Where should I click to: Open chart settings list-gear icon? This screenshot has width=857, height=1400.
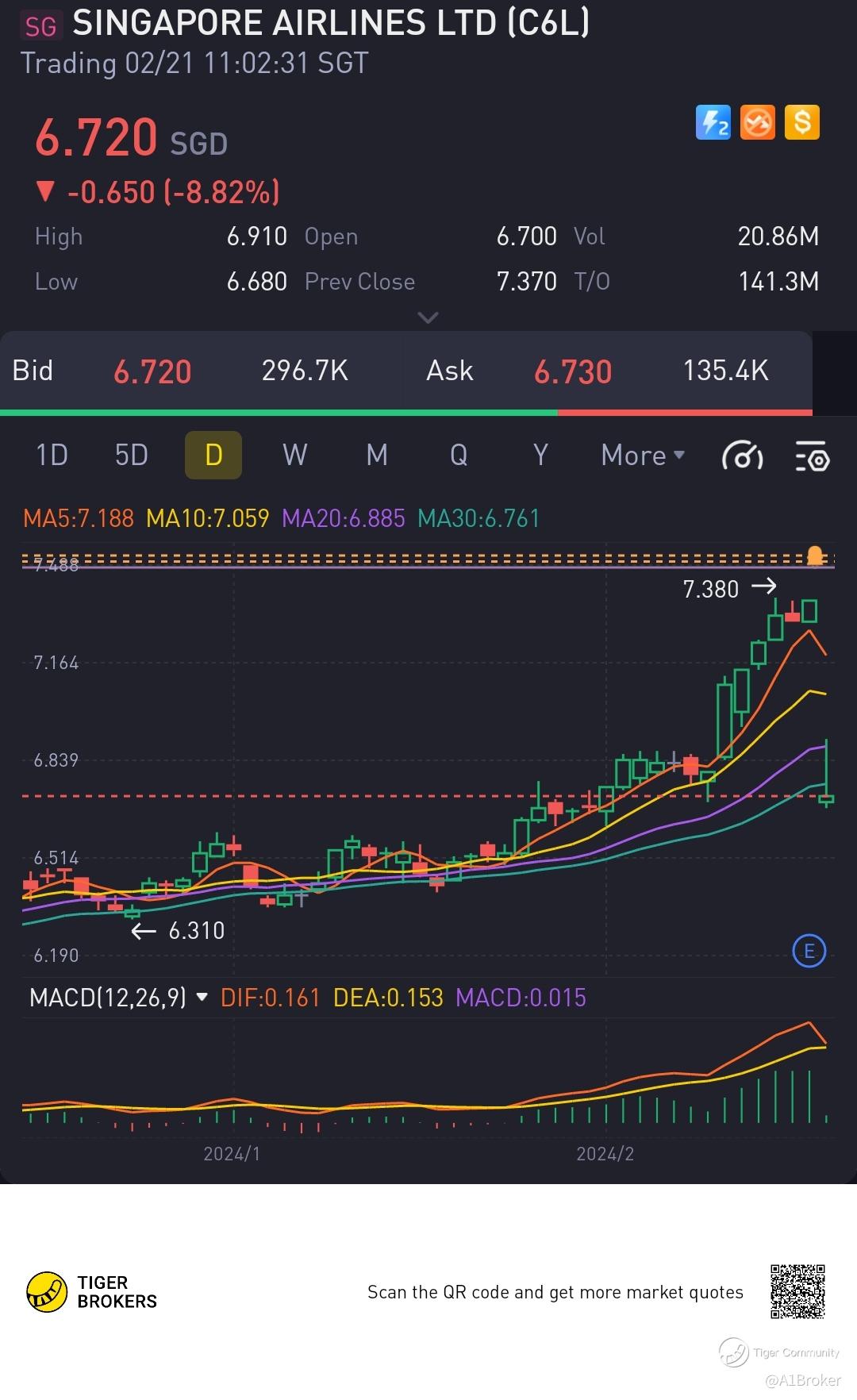[x=813, y=456]
